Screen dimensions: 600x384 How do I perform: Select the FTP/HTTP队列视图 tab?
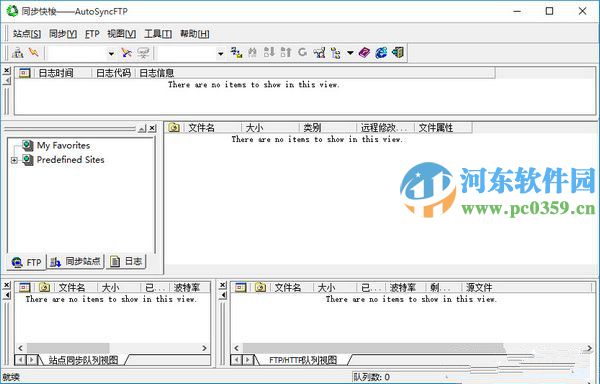pos(303,360)
